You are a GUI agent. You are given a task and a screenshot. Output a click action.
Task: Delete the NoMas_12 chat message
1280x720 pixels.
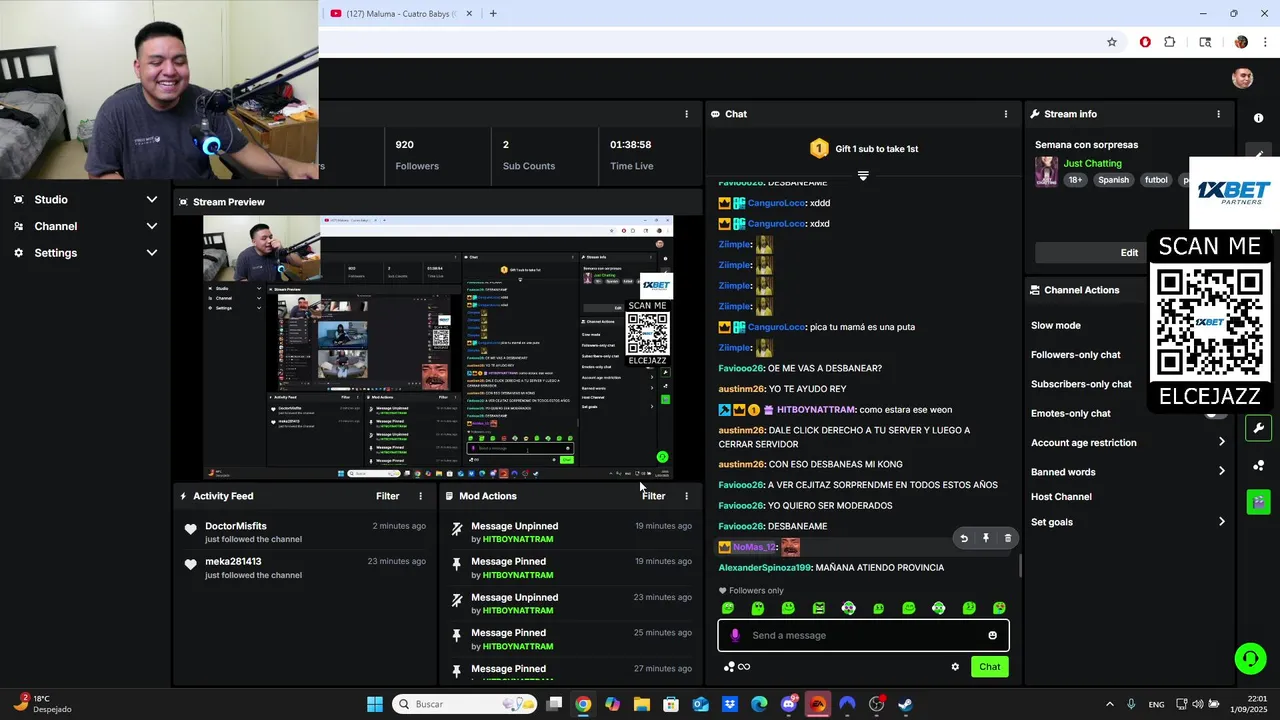[x=1007, y=538]
